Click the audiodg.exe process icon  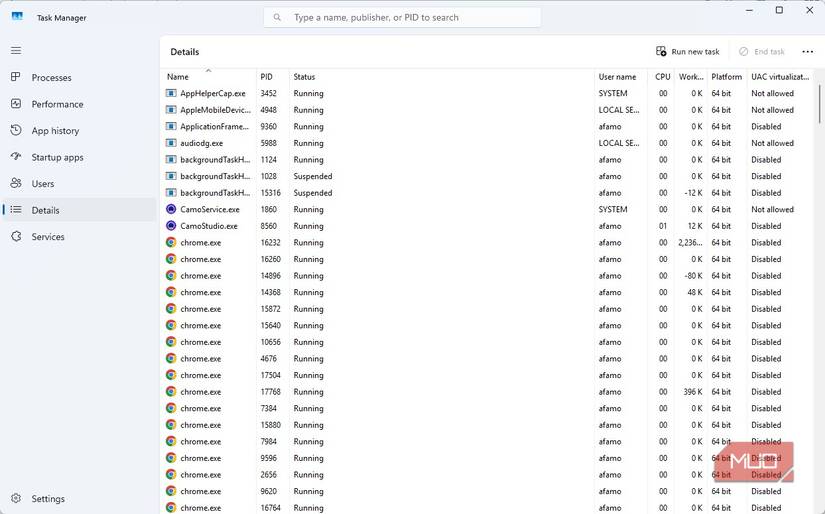(171, 143)
